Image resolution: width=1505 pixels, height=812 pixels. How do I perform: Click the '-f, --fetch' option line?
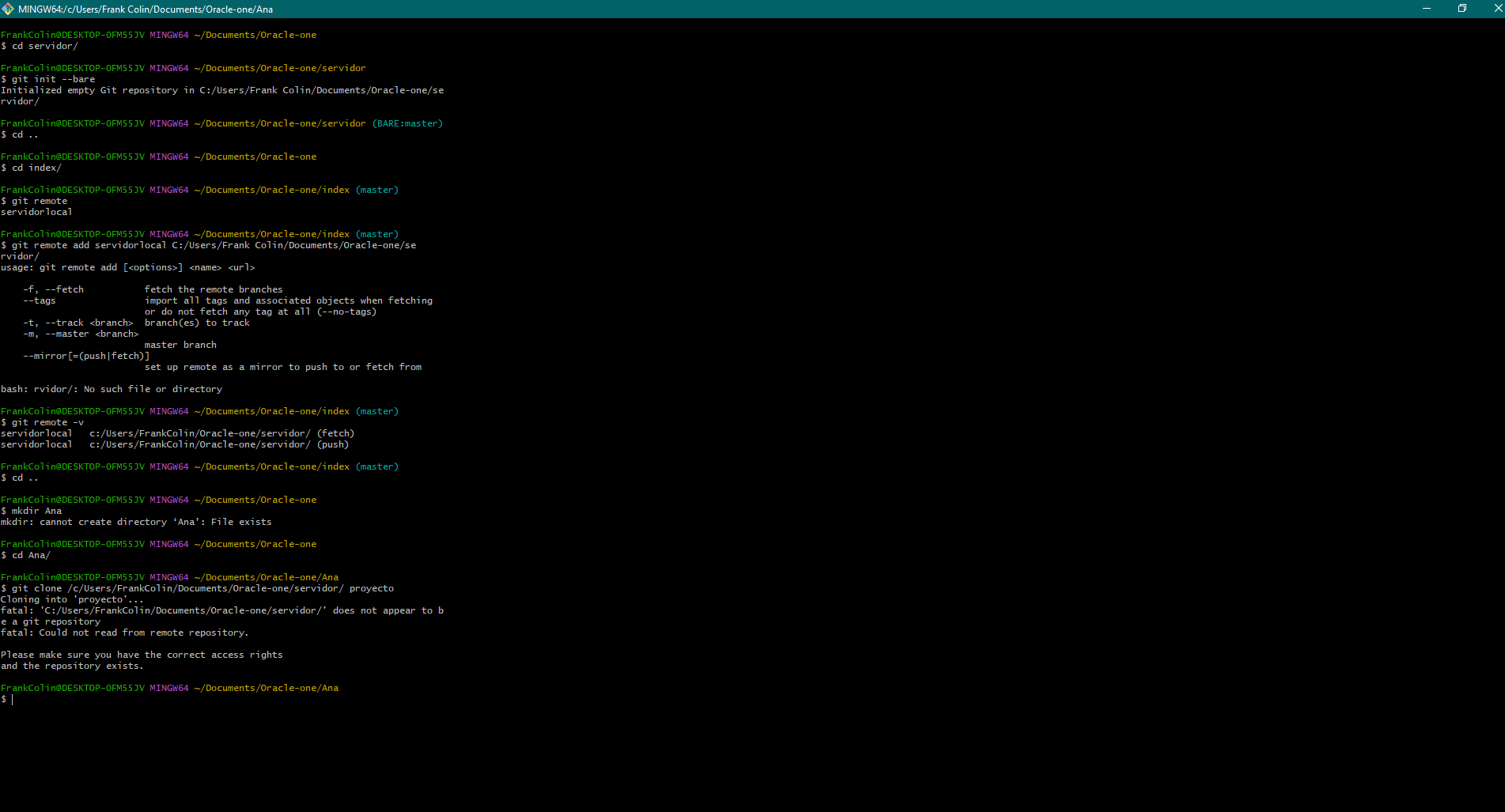point(153,289)
